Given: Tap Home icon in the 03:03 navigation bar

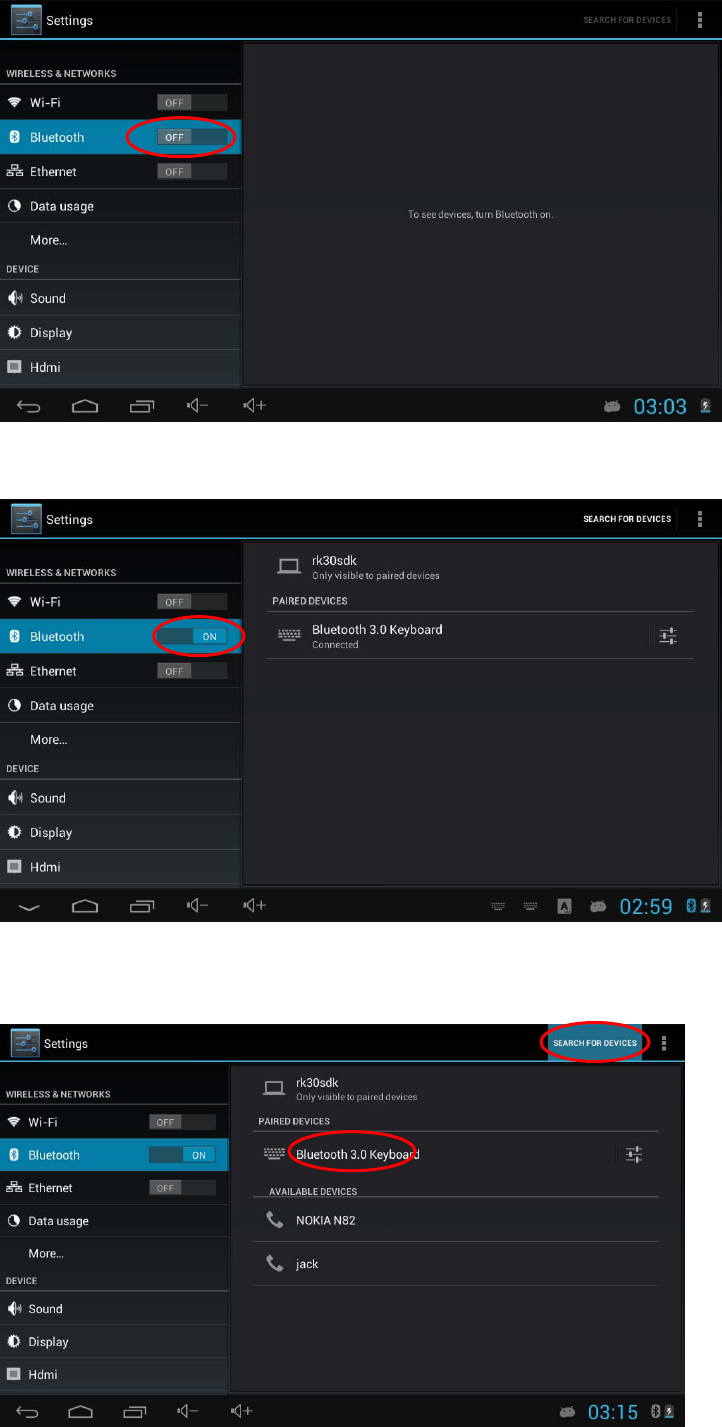Looking at the screenshot, I should 86,406.
